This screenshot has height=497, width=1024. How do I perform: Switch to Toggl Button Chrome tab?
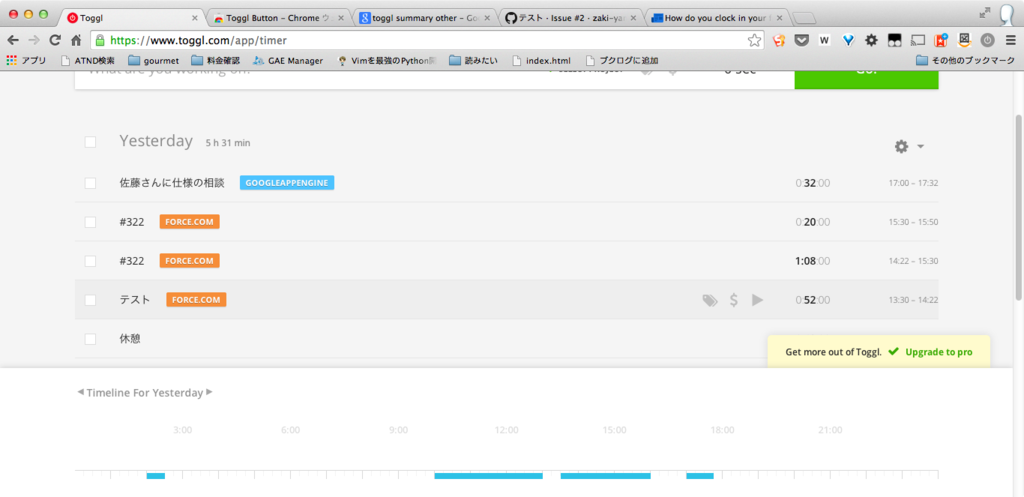(278, 18)
